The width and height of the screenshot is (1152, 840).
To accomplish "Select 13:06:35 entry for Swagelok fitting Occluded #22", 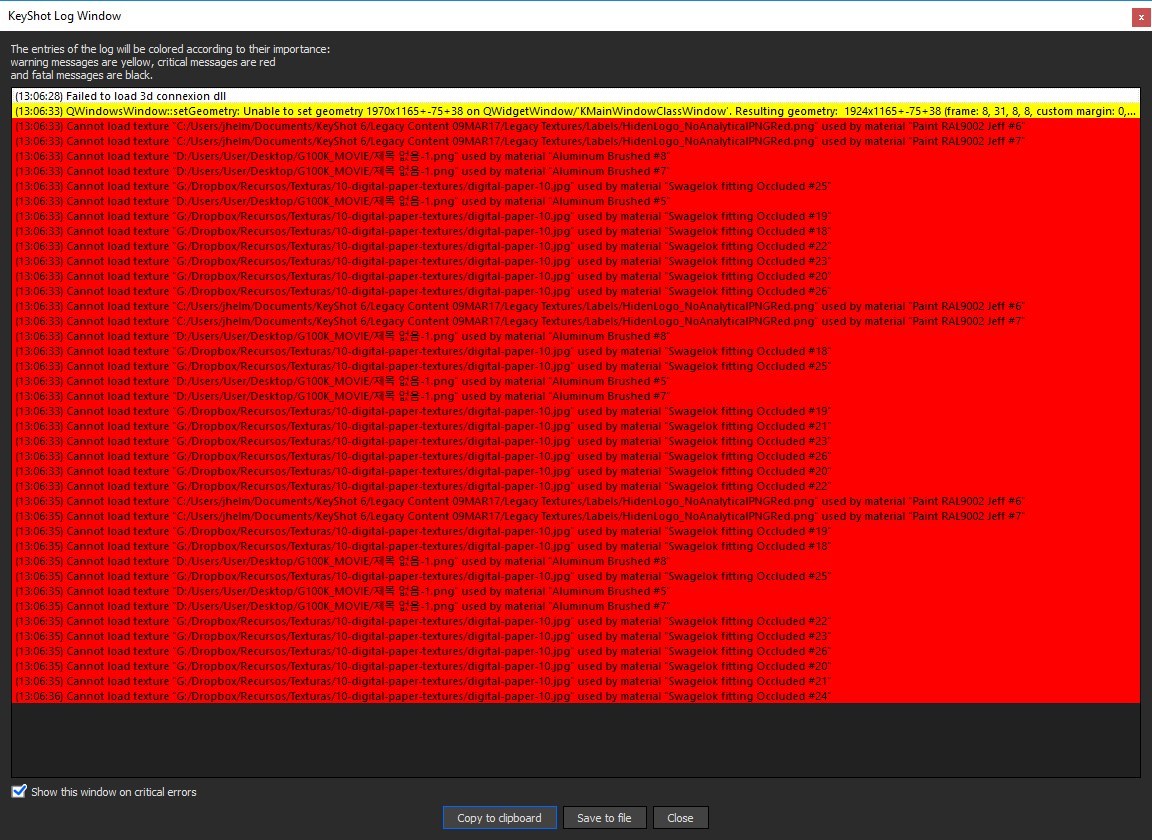I will tap(576, 621).
